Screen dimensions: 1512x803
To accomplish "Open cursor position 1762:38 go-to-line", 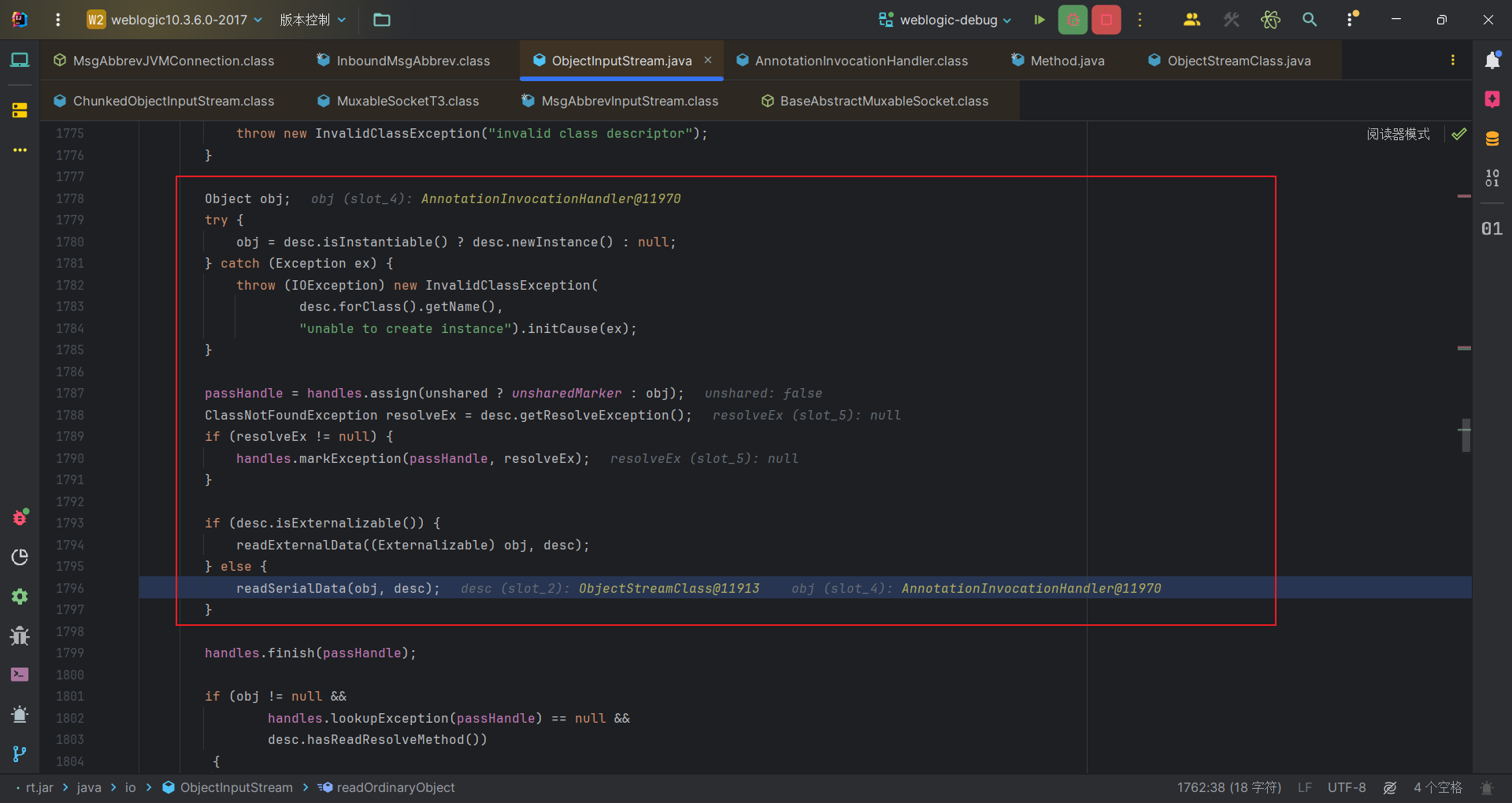I will point(1228,787).
